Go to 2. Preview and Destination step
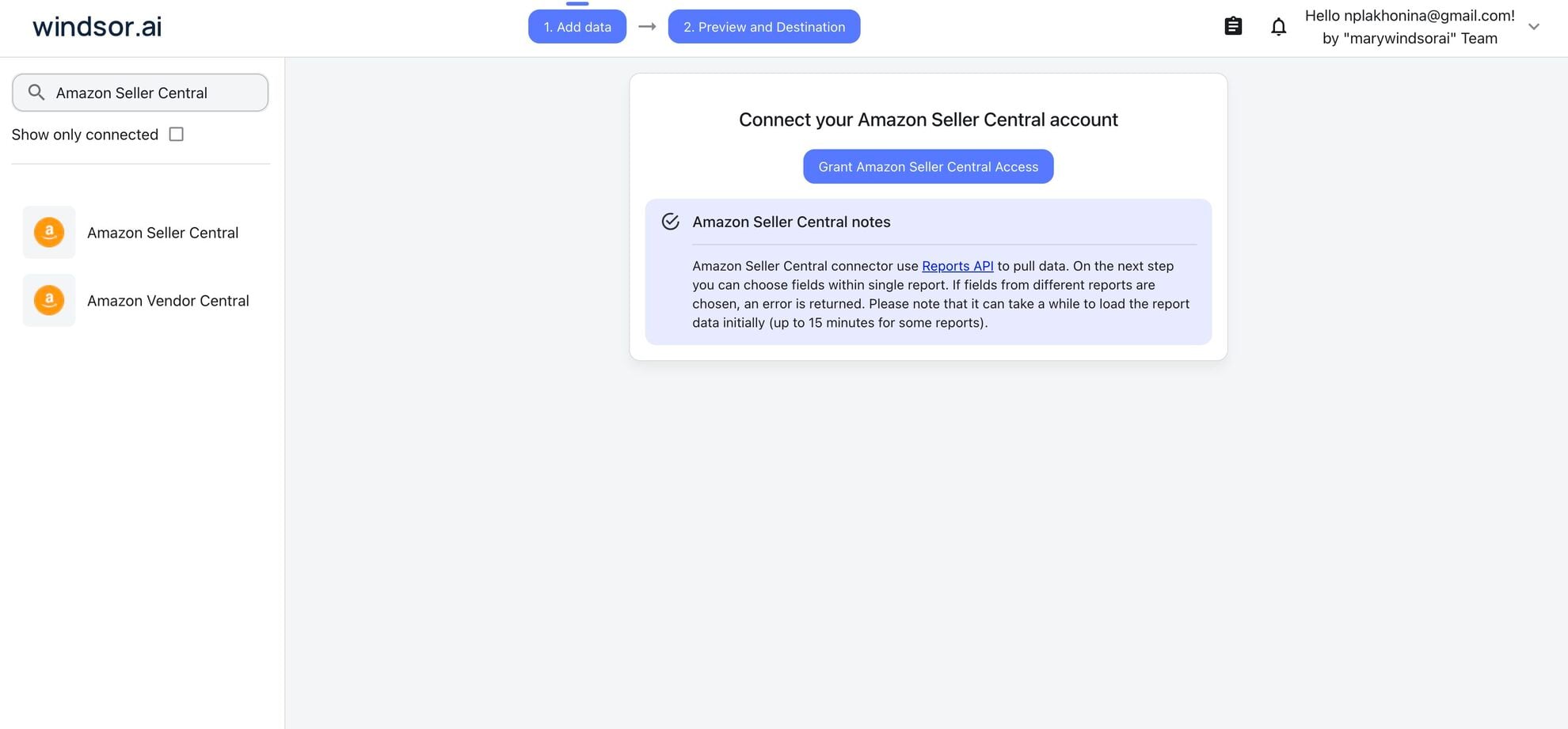 [x=763, y=26]
